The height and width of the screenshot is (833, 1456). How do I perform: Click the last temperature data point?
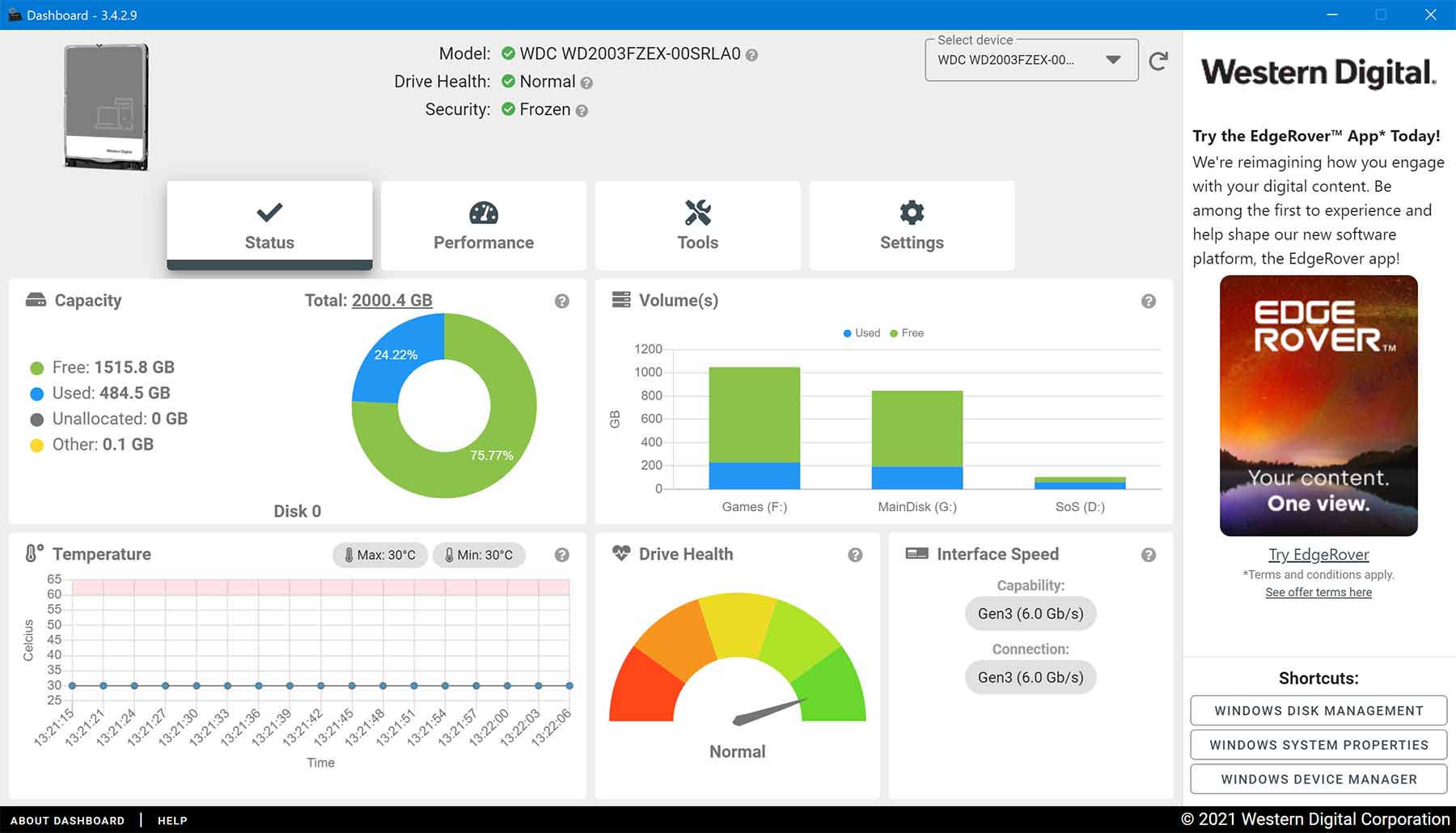pyautogui.click(x=569, y=686)
